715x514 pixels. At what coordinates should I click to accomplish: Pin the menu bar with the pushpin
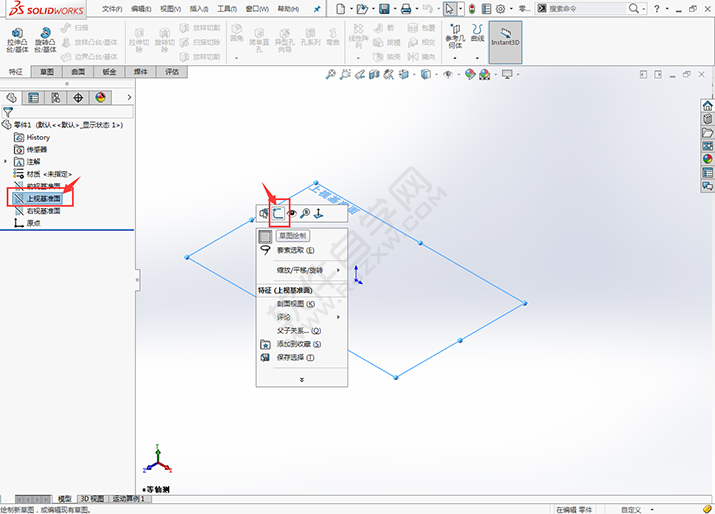[318, 8]
